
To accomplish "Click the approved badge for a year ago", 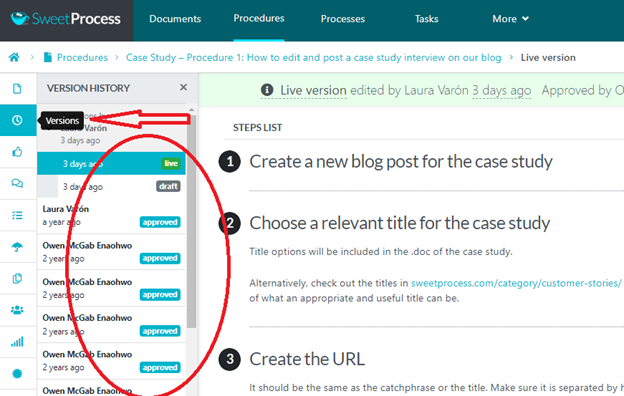I will (x=160, y=222).
